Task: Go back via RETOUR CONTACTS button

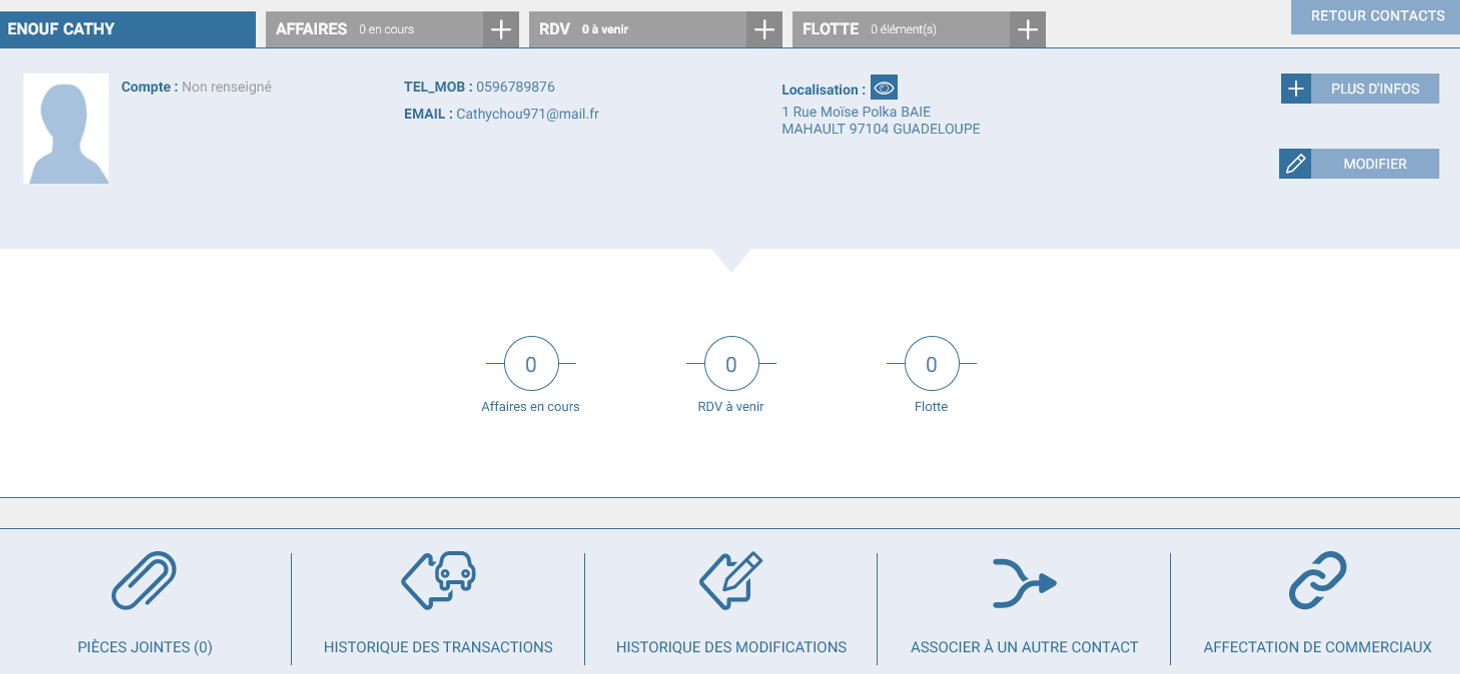Action: [x=1376, y=17]
